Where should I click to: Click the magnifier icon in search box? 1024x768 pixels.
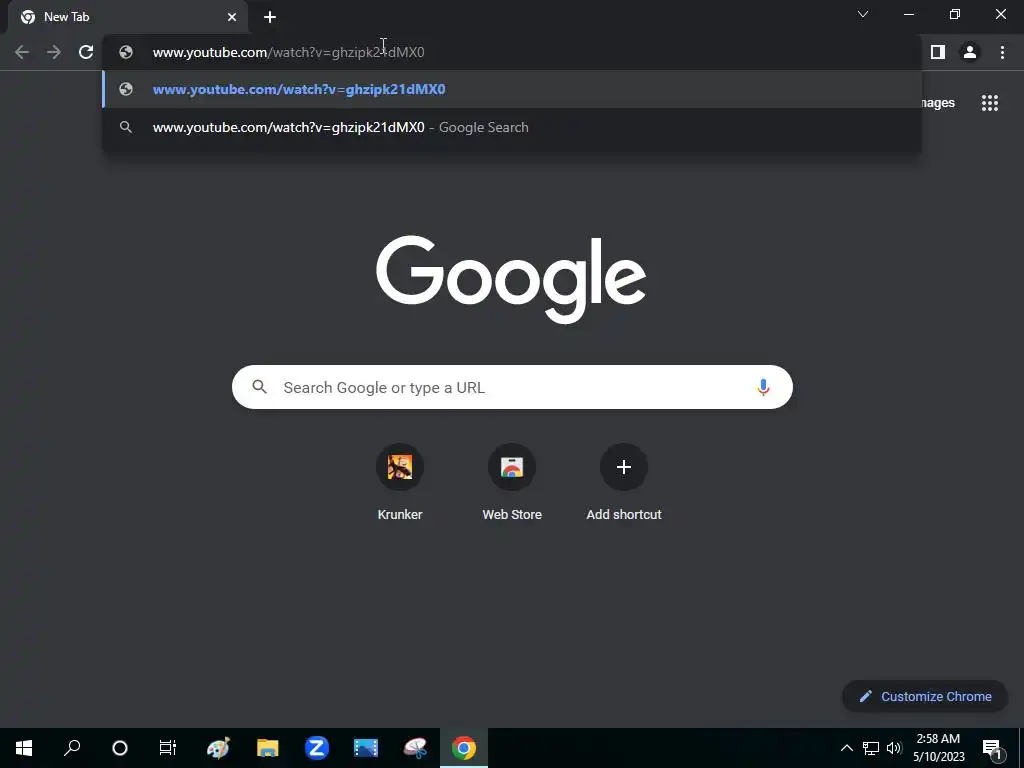(259, 387)
